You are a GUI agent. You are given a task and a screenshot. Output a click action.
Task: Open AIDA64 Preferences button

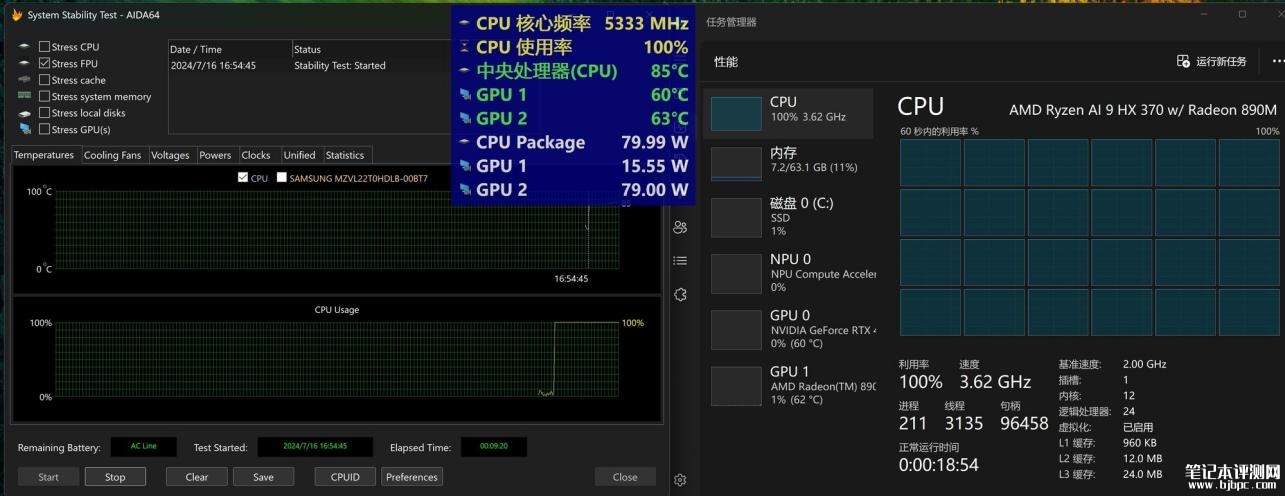pos(412,477)
